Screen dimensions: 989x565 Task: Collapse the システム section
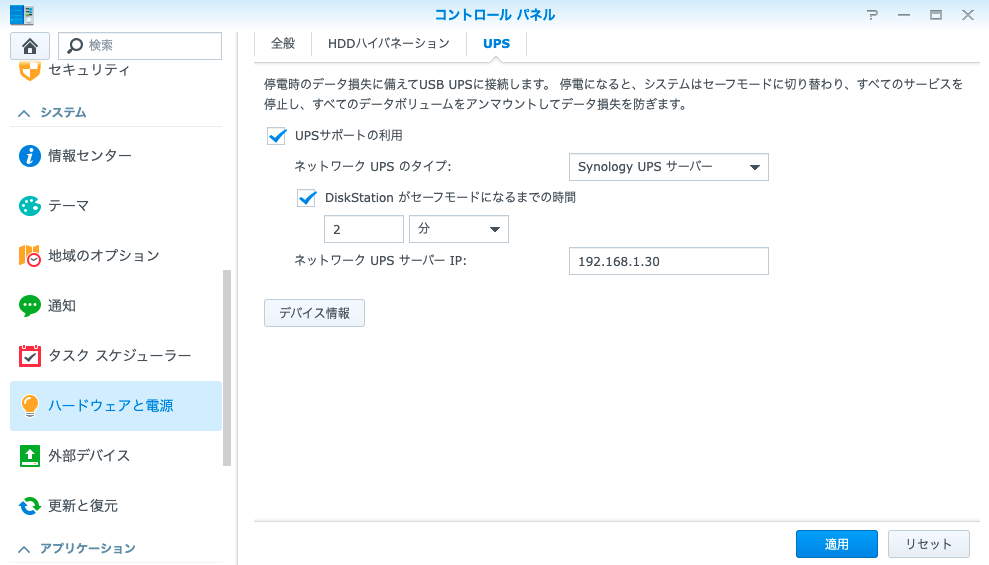tap(24, 113)
